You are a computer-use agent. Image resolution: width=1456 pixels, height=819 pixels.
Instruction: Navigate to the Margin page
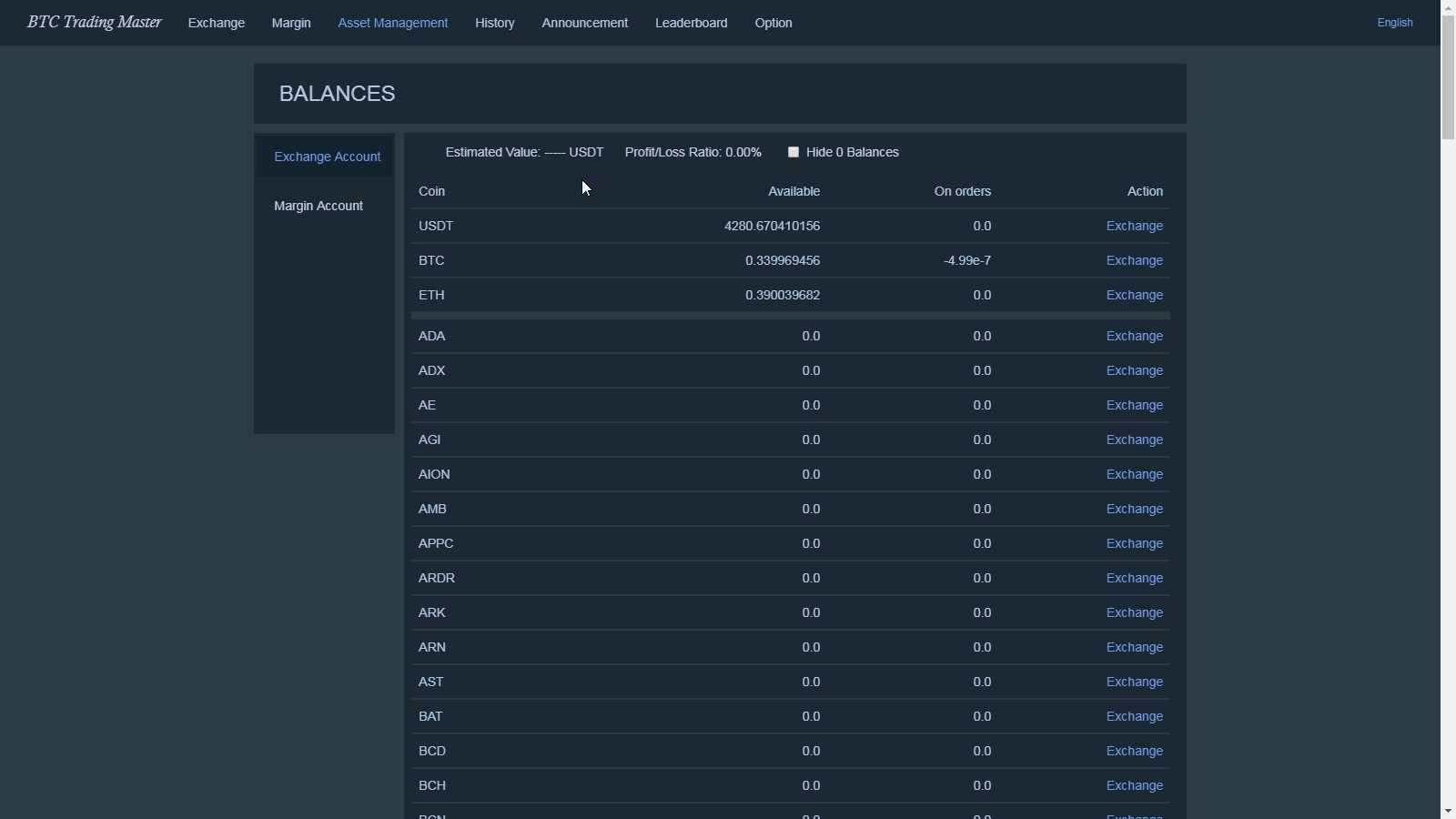290,23
